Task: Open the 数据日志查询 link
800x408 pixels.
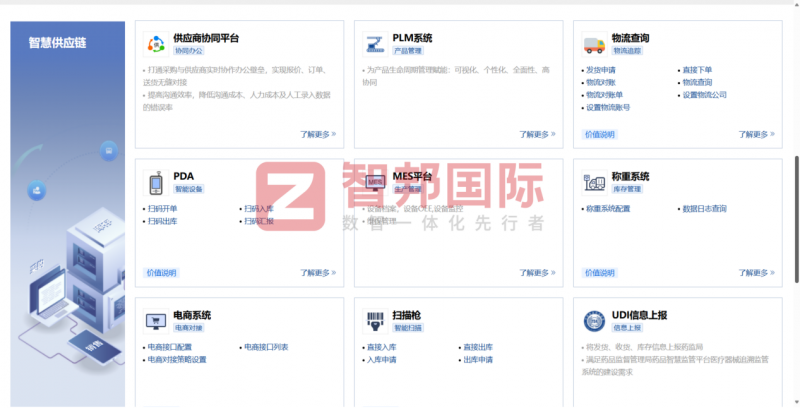Action: (705, 209)
